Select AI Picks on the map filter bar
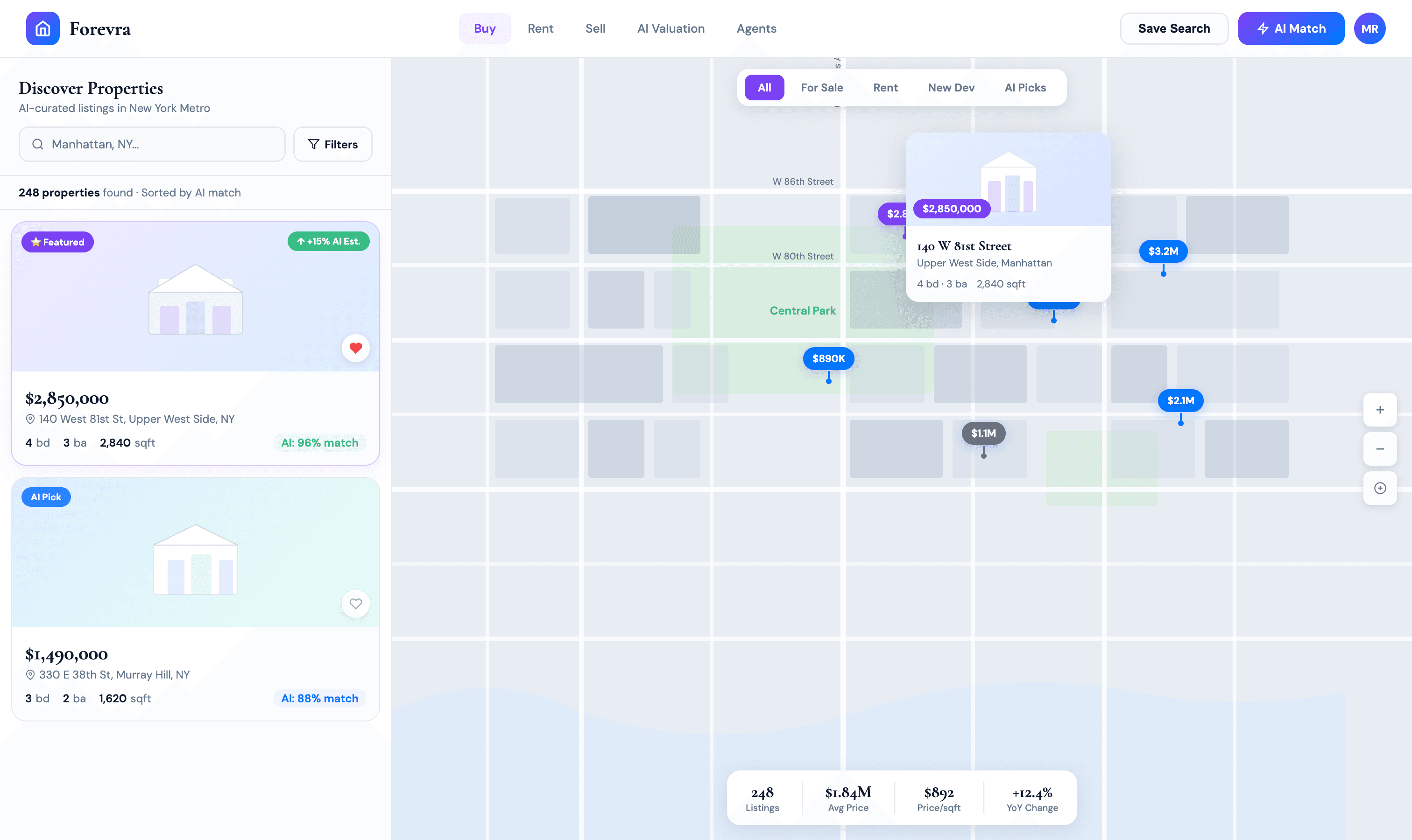 pyautogui.click(x=1025, y=87)
